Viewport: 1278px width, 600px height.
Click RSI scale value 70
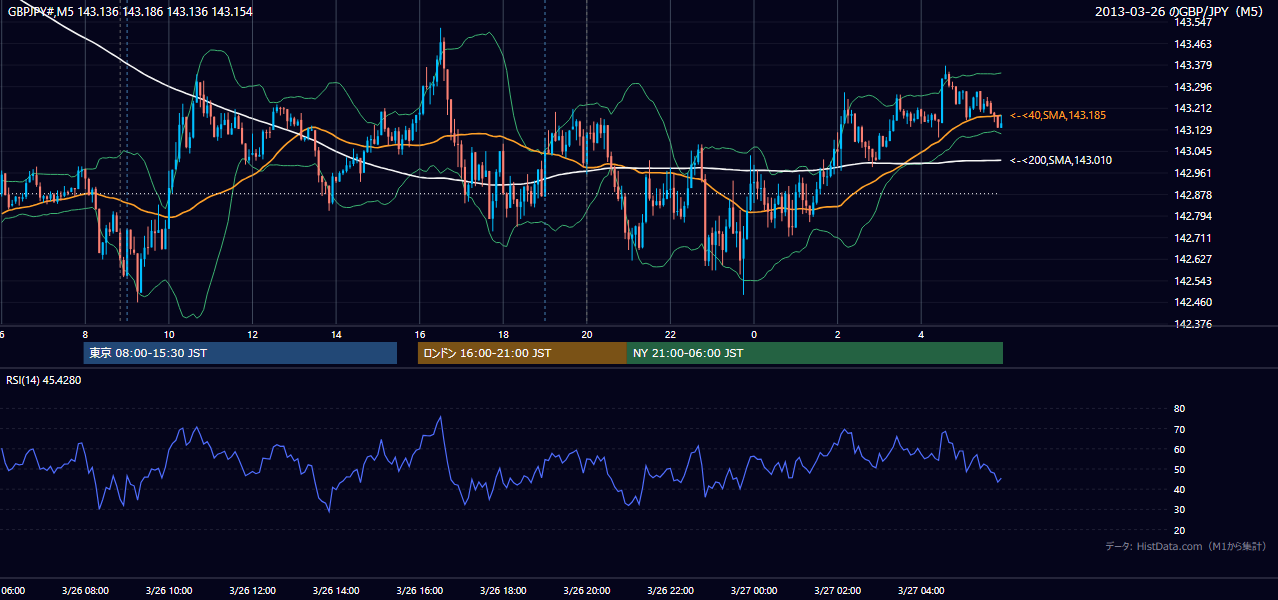pyautogui.click(x=1179, y=429)
